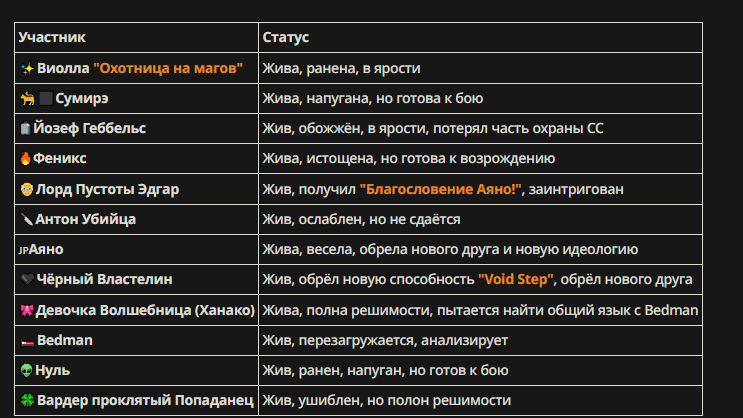This screenshot has height=418, width=743.
Task: Click the fire emoji beside Феникс
Action: coord(26,158)
